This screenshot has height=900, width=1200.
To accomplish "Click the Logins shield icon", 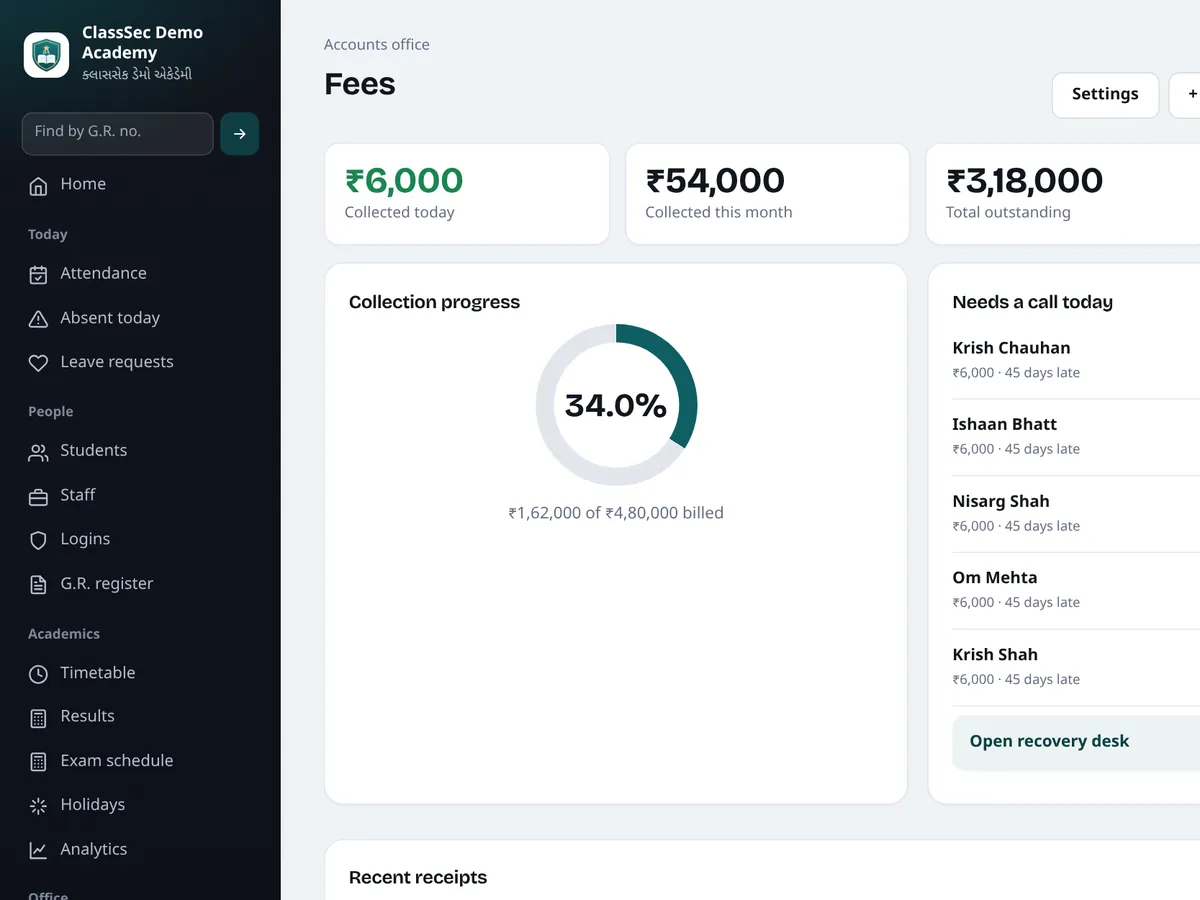I will click(x=38, y=540).
